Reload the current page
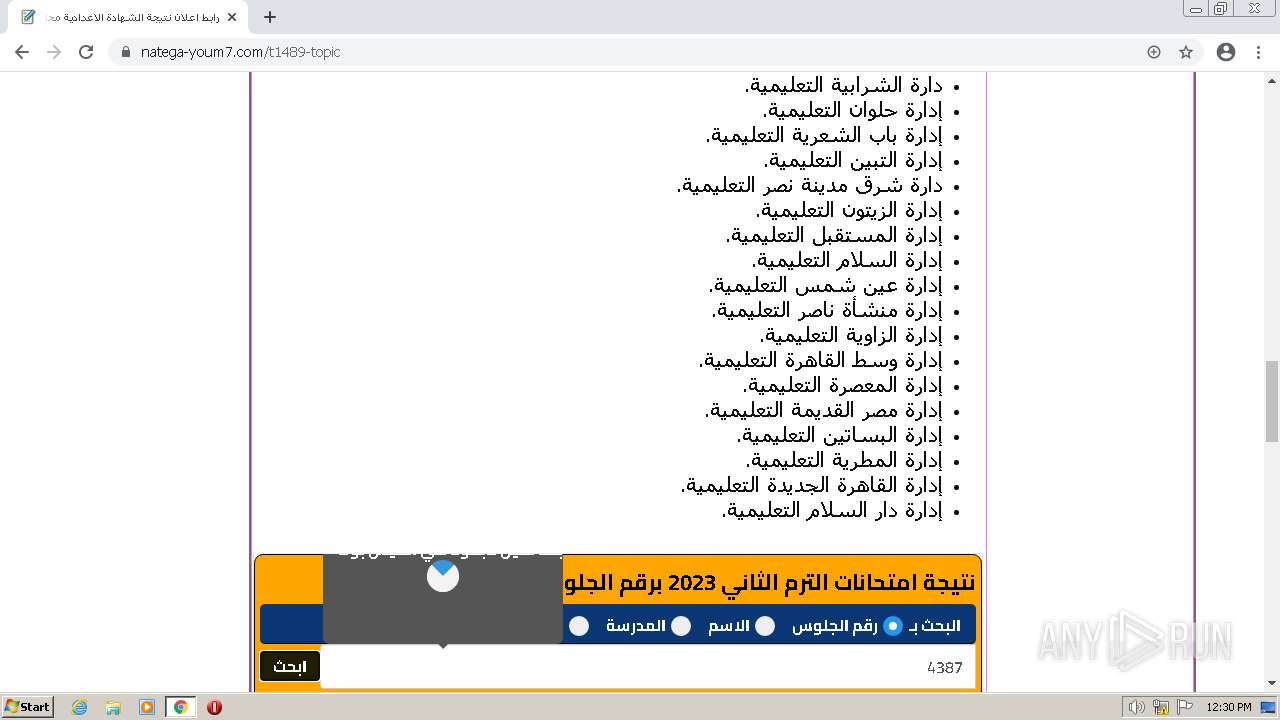The height and width of the screenshot is (720, 1280). (86, 52)
